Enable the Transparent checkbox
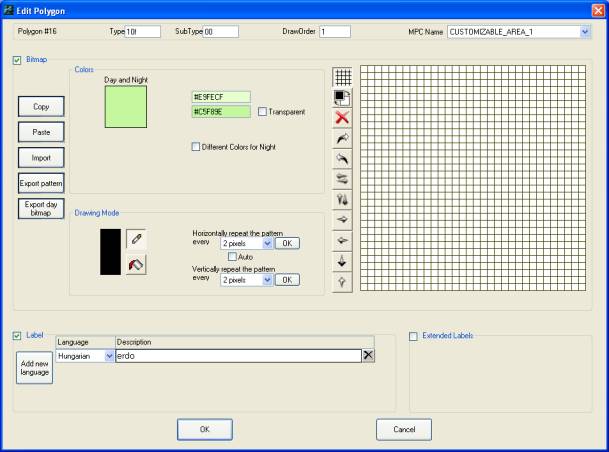 [x=263, y=112]
